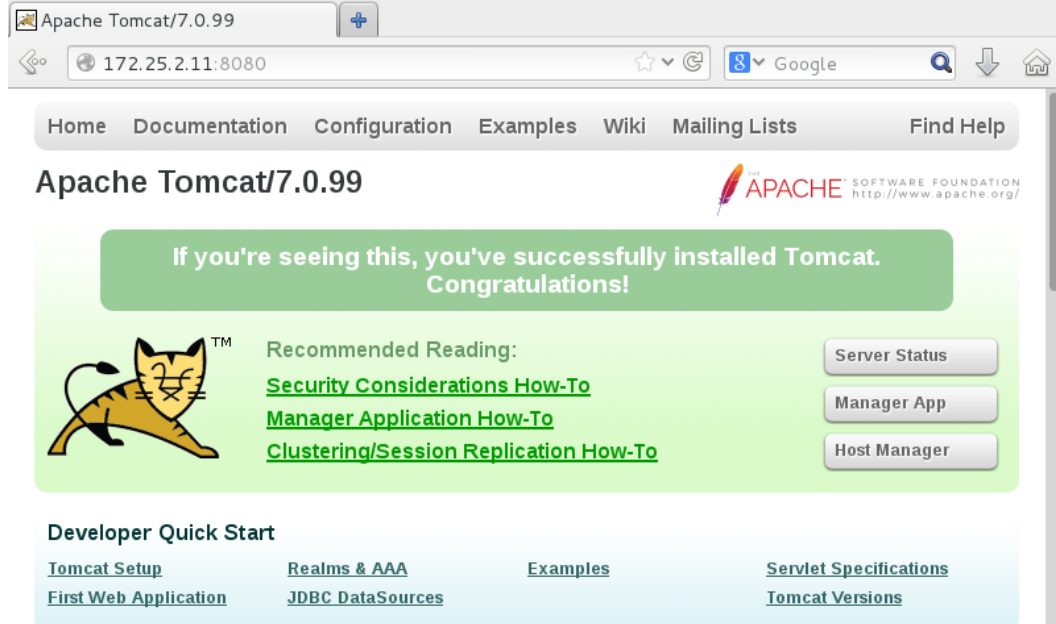Open the Configuration navigation item
The image size is (1056, 624).
(383, 127)
